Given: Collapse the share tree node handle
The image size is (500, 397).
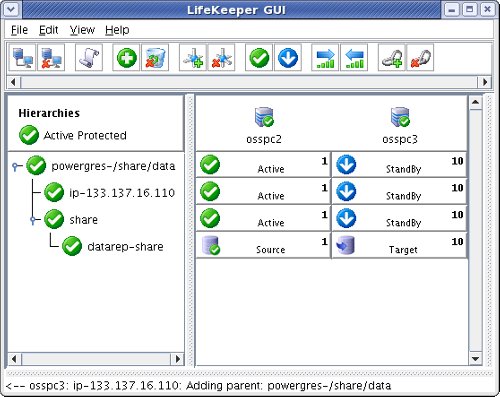Looking at the screenshot, I should point(33,220).
